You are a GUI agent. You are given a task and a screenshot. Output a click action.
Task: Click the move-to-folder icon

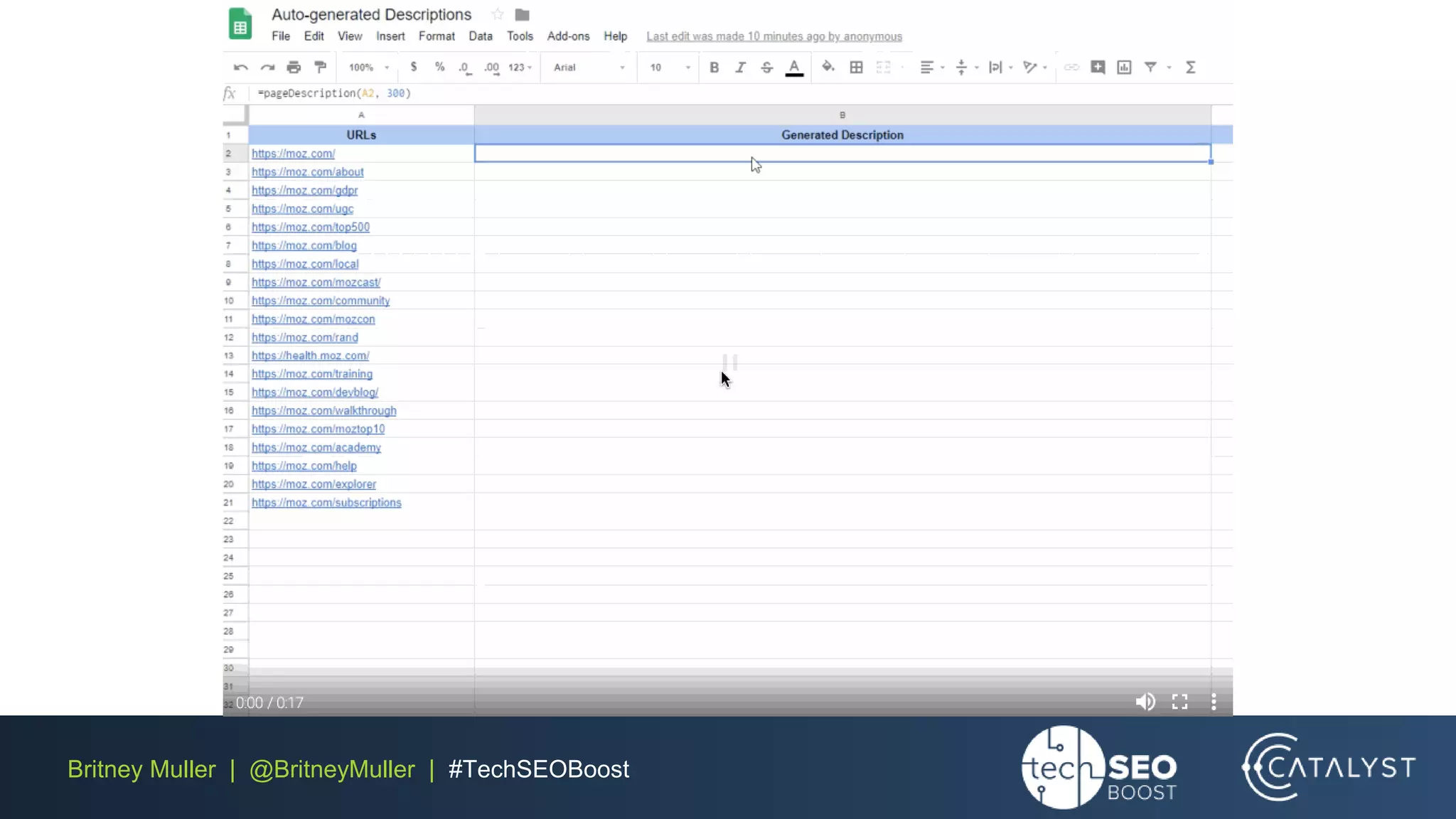[x=523, y=14]
